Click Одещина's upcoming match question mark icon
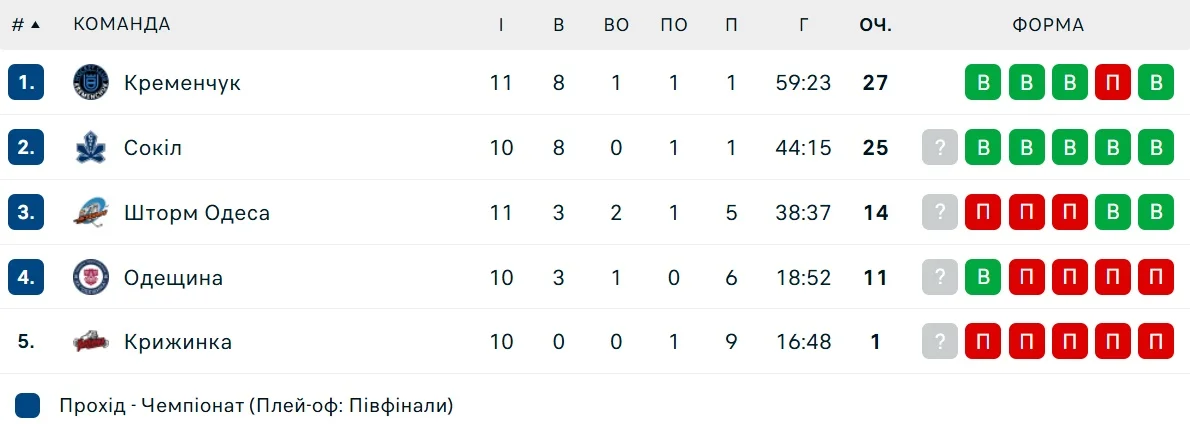The width and height of the screenshot is (1190, 424). coord(940,278)
